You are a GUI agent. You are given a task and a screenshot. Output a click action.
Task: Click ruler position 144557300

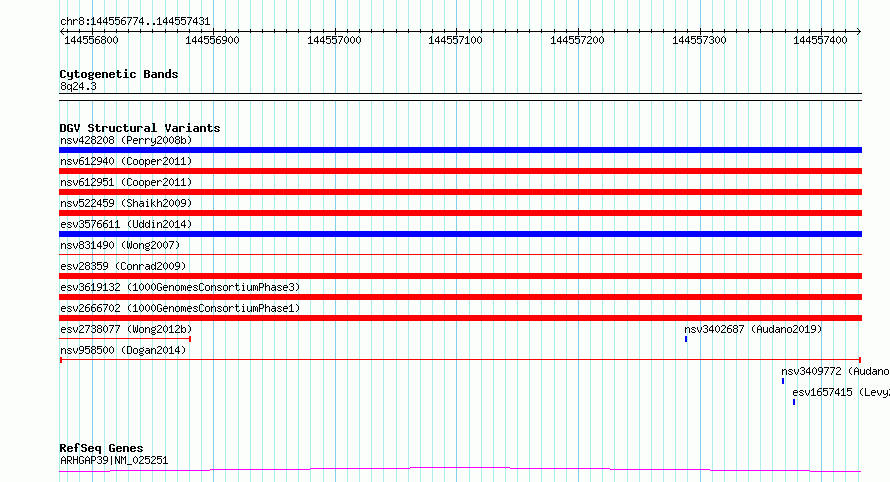click(699, 40)
